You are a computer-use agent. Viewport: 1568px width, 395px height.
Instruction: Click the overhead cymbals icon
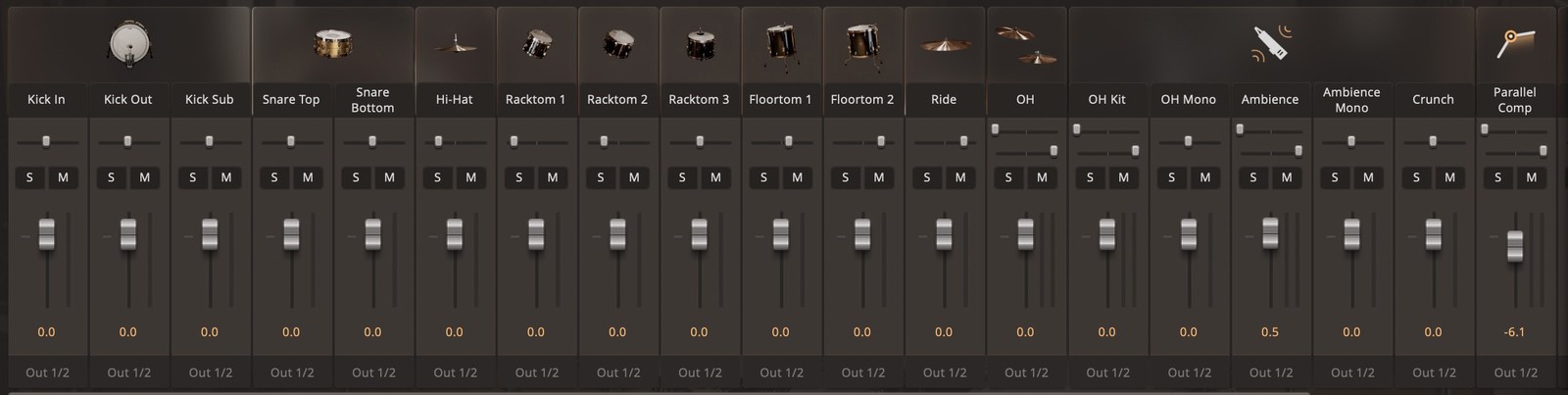click(1025, 44)
